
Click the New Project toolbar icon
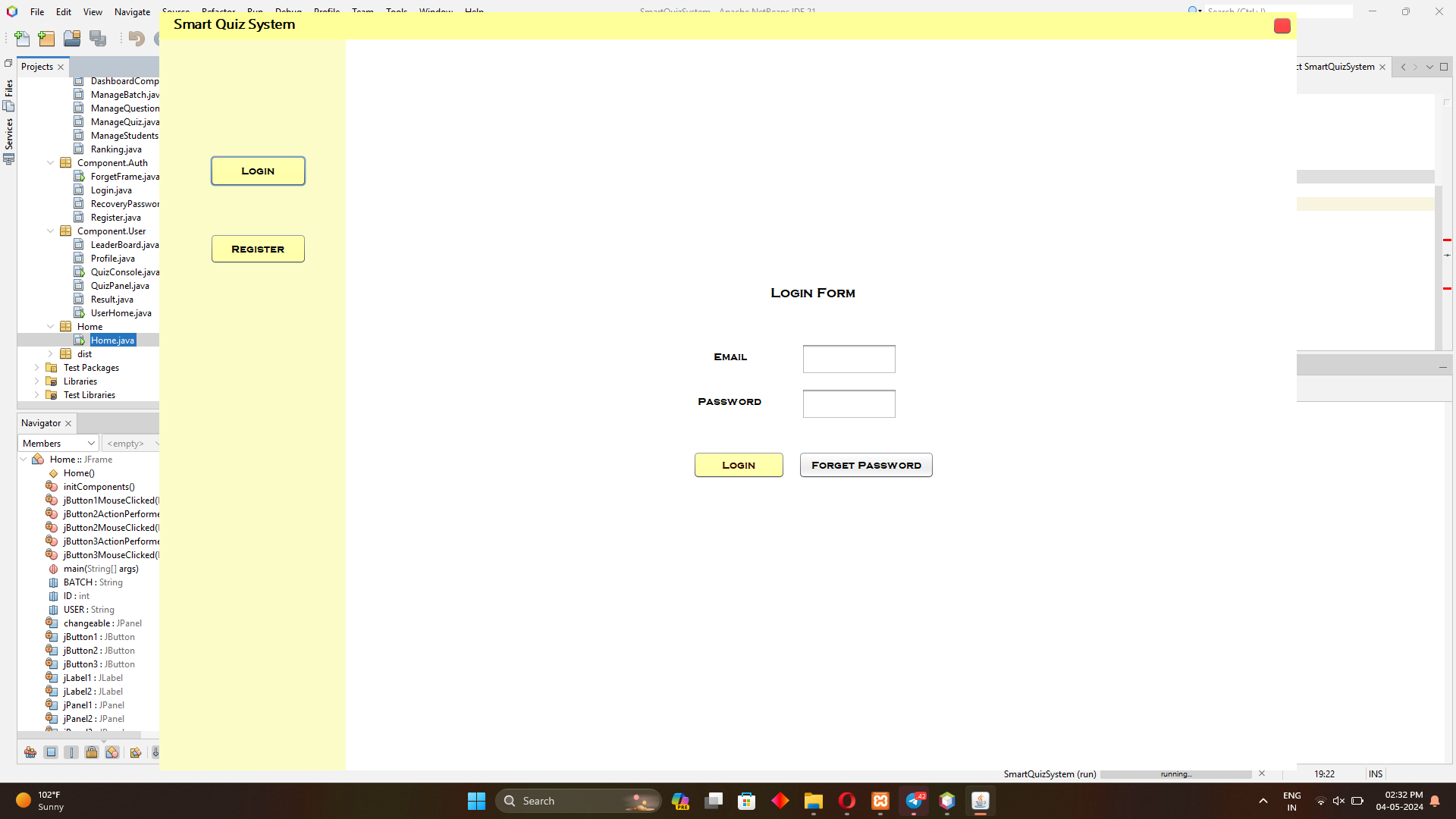[x=47, y=39]
